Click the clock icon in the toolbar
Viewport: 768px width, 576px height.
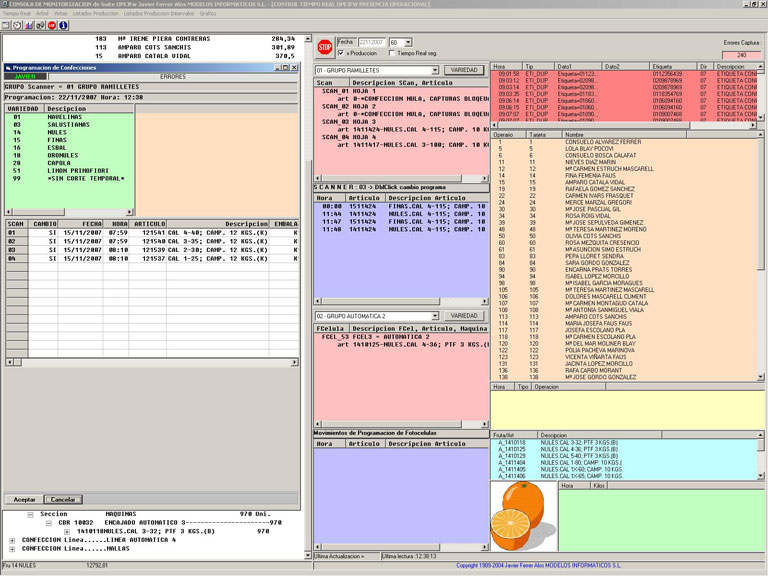coord(17,25)
